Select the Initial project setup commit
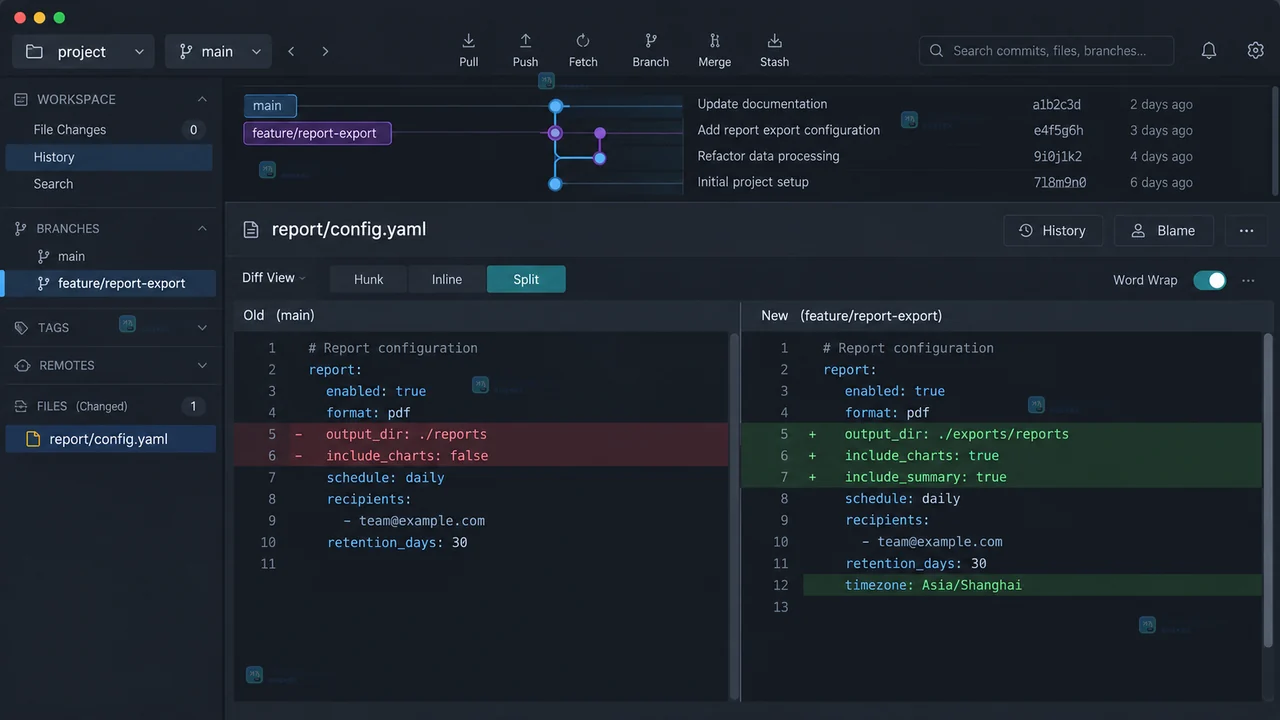Image resolution: width=1280 pixels, height=720 pixels. click(753, 182)
